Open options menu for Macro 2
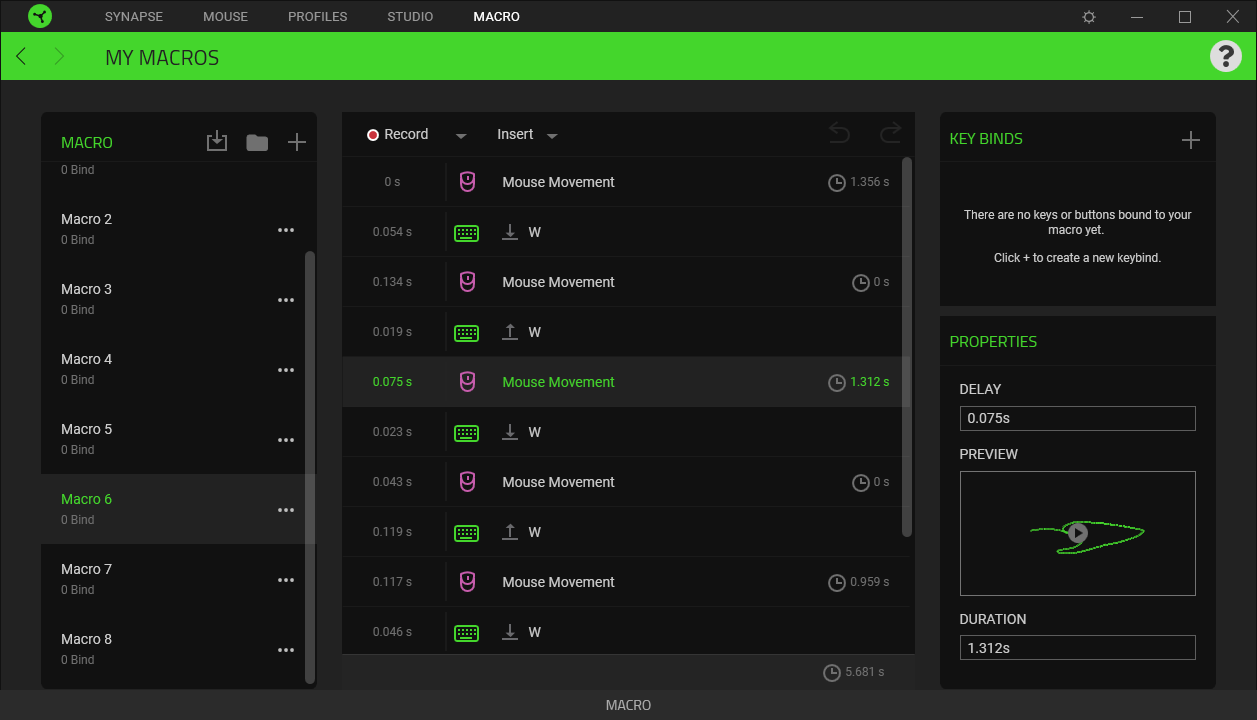This screenshot has height=720, width=1257. (286, 230)
